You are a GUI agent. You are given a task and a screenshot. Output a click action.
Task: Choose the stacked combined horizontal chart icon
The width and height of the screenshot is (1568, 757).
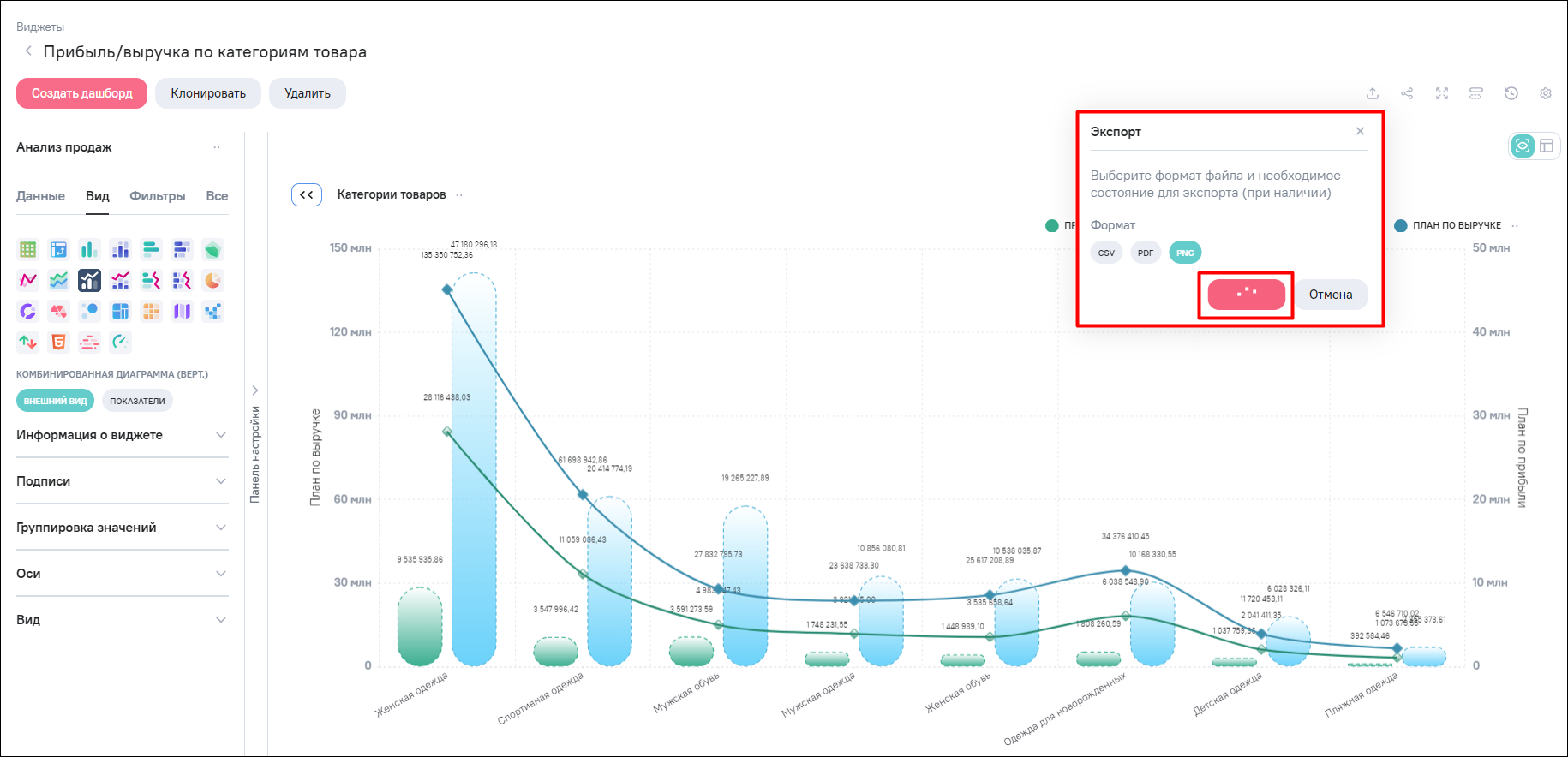[x=182, y=280]
